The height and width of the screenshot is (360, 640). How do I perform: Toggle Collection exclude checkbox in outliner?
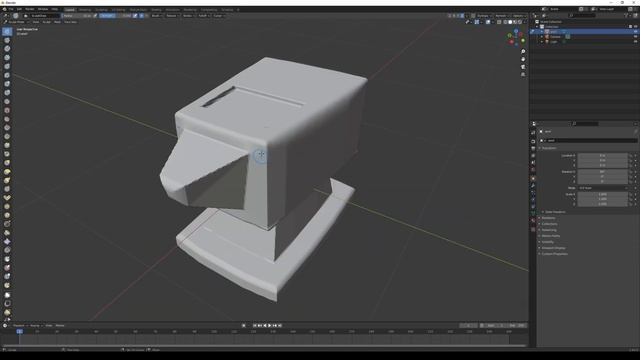(x=631, y=27)
